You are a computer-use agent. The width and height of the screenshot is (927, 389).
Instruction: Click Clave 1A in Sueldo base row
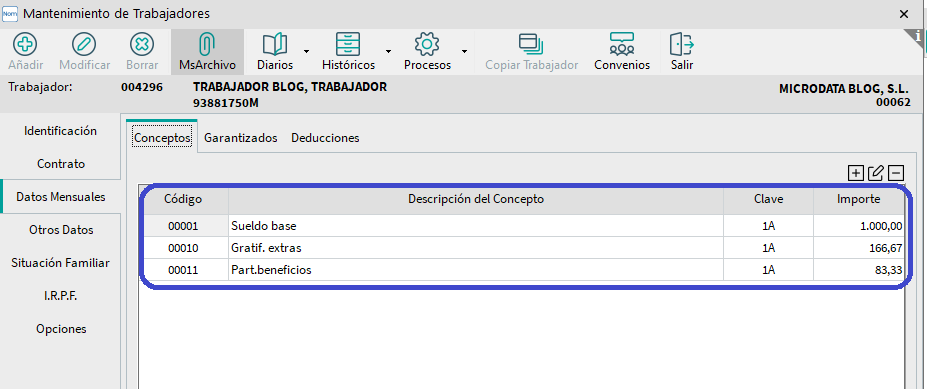(769, 226)
